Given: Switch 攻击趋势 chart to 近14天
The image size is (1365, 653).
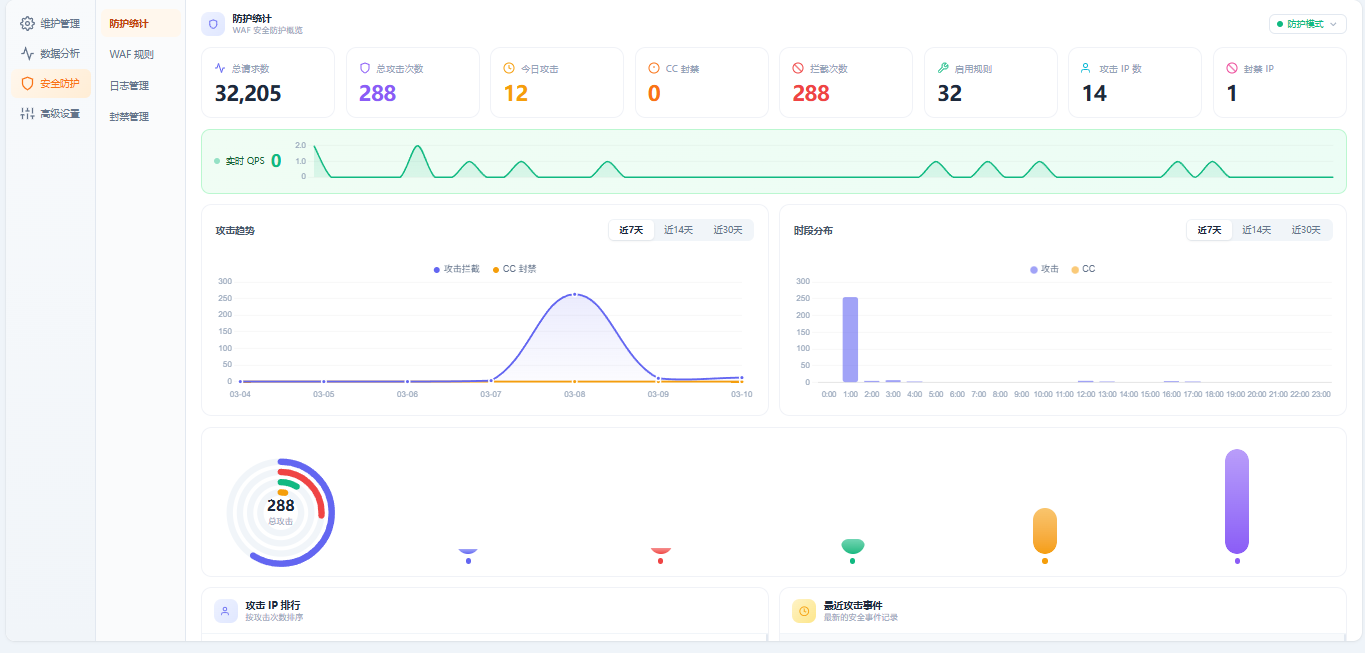Looking at the screenshot, I should click(x=678, y=230).
